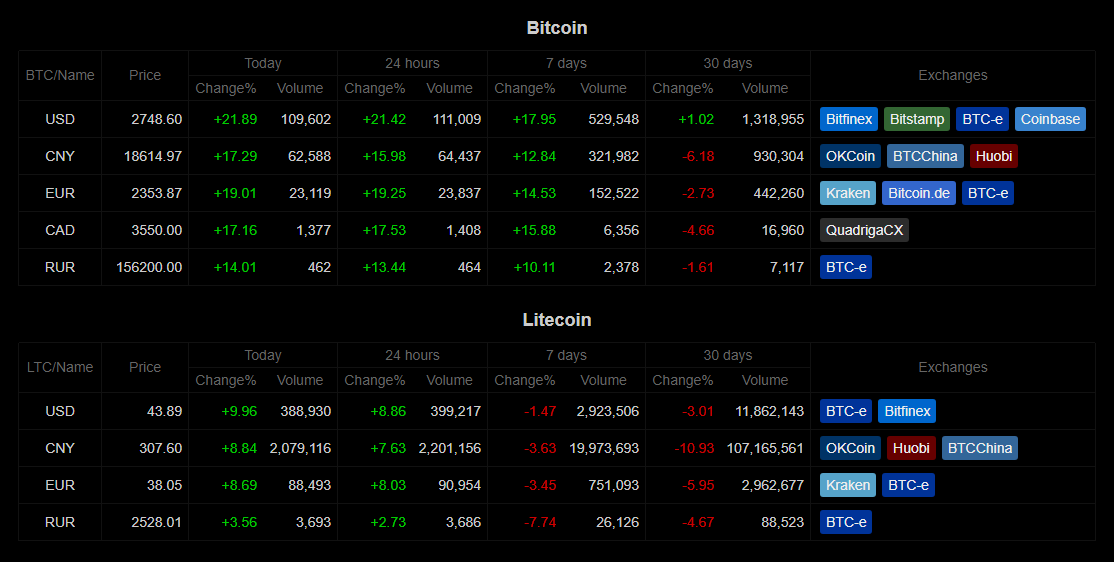1114x562 pixels.
Task: Click the 1,318,955 volume value
Action: 773,119
